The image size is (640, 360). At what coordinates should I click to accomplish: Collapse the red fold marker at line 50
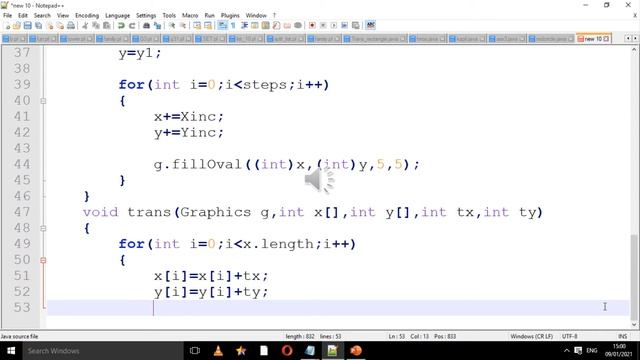click(43, 260)
